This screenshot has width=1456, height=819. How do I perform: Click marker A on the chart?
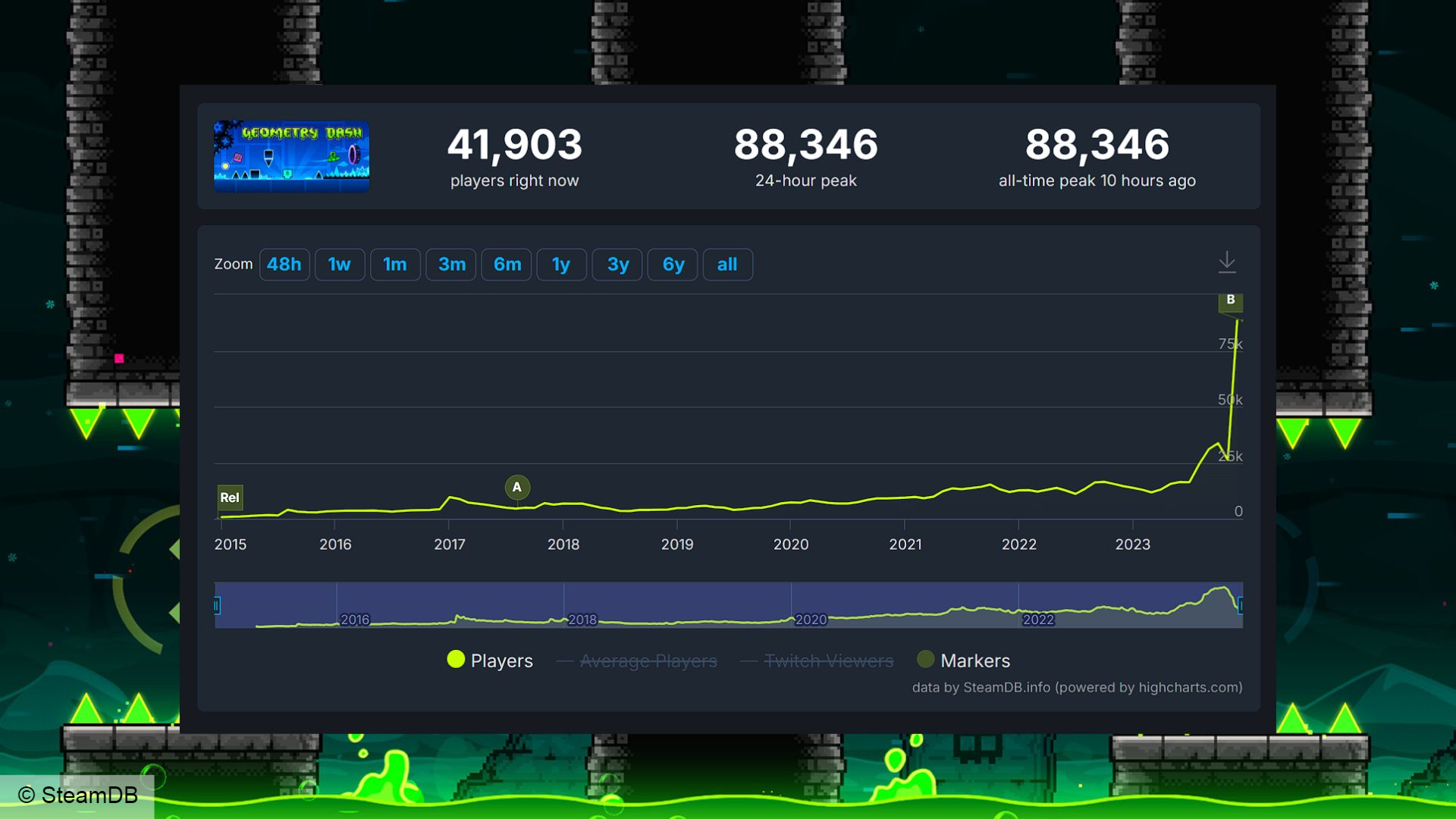coord(517,488)
